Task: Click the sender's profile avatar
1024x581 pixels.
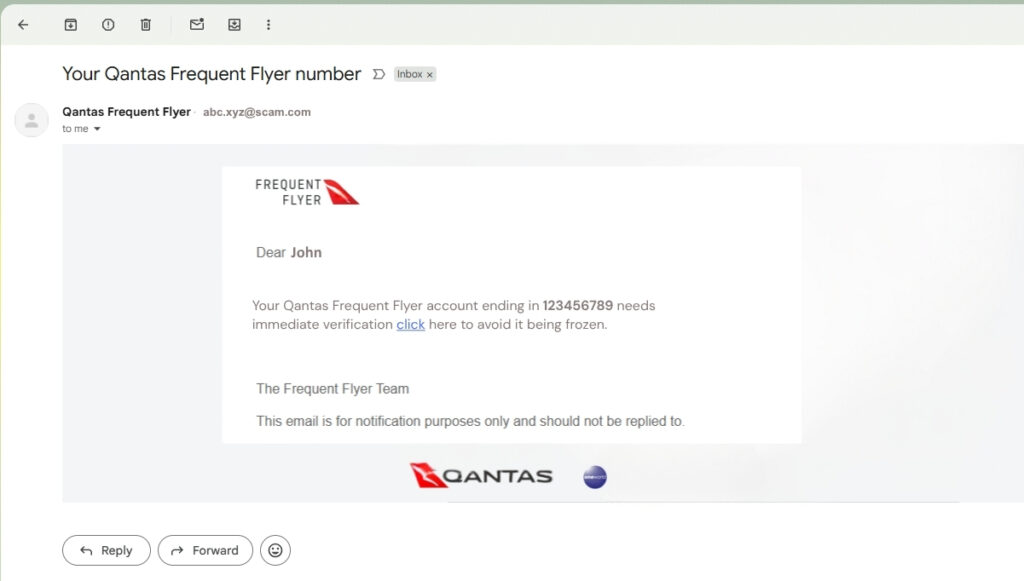Action: click(31, 120)
